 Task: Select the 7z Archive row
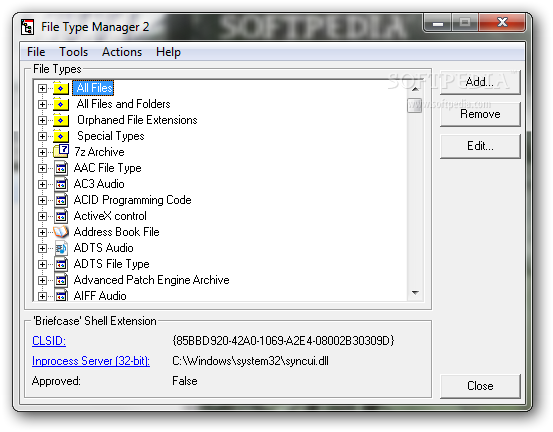99,152
